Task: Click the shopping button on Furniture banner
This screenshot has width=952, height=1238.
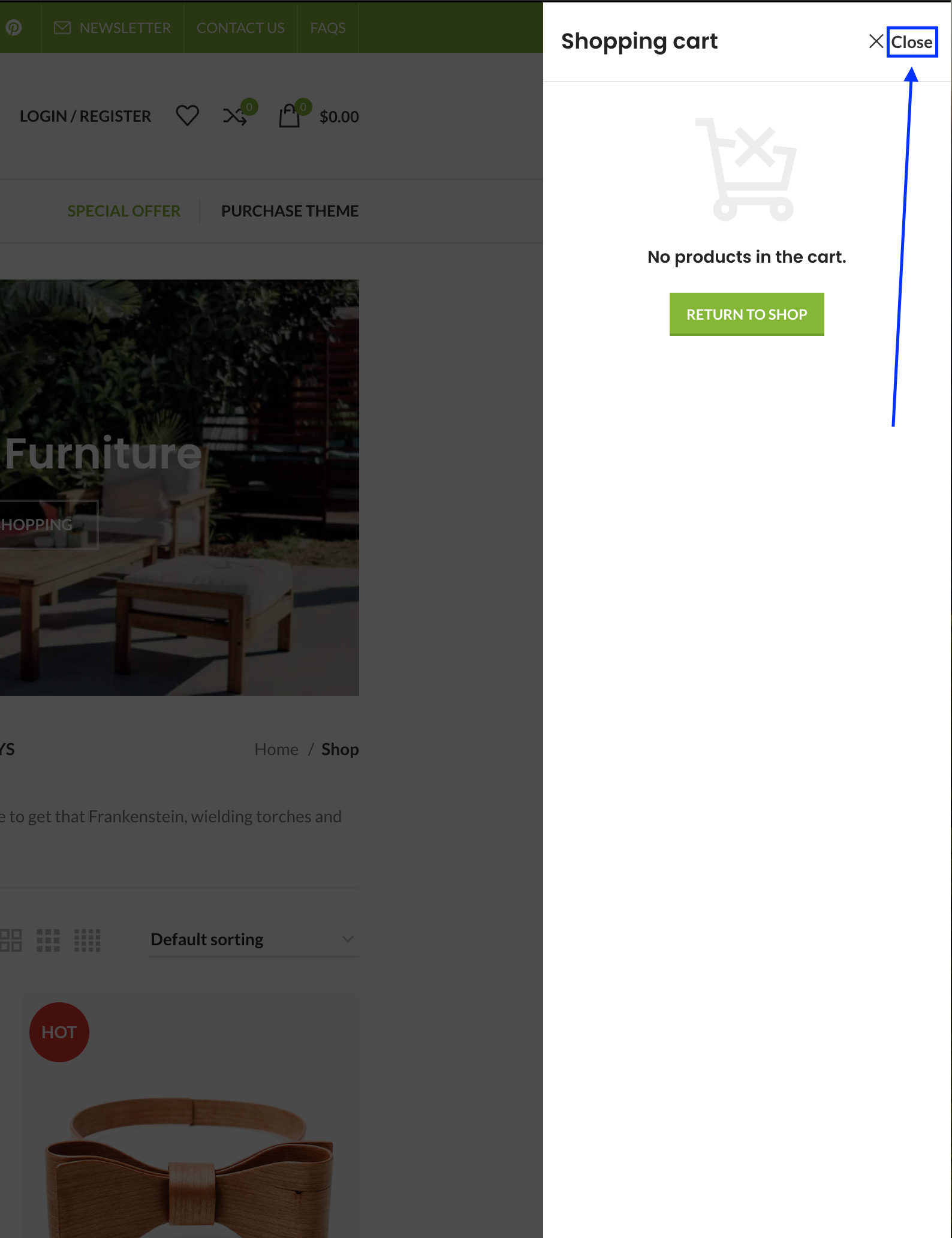Action: pos(49,525)
